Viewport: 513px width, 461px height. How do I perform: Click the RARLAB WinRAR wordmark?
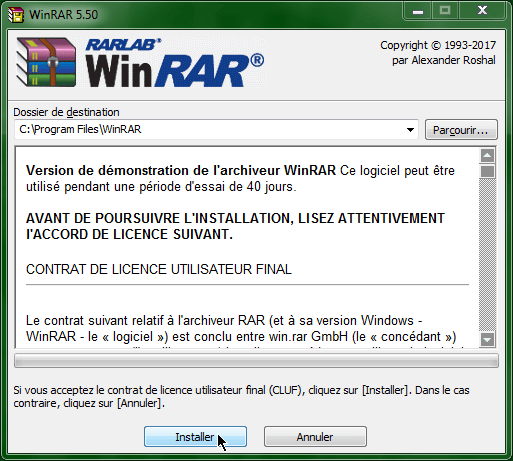coord(175,63)
